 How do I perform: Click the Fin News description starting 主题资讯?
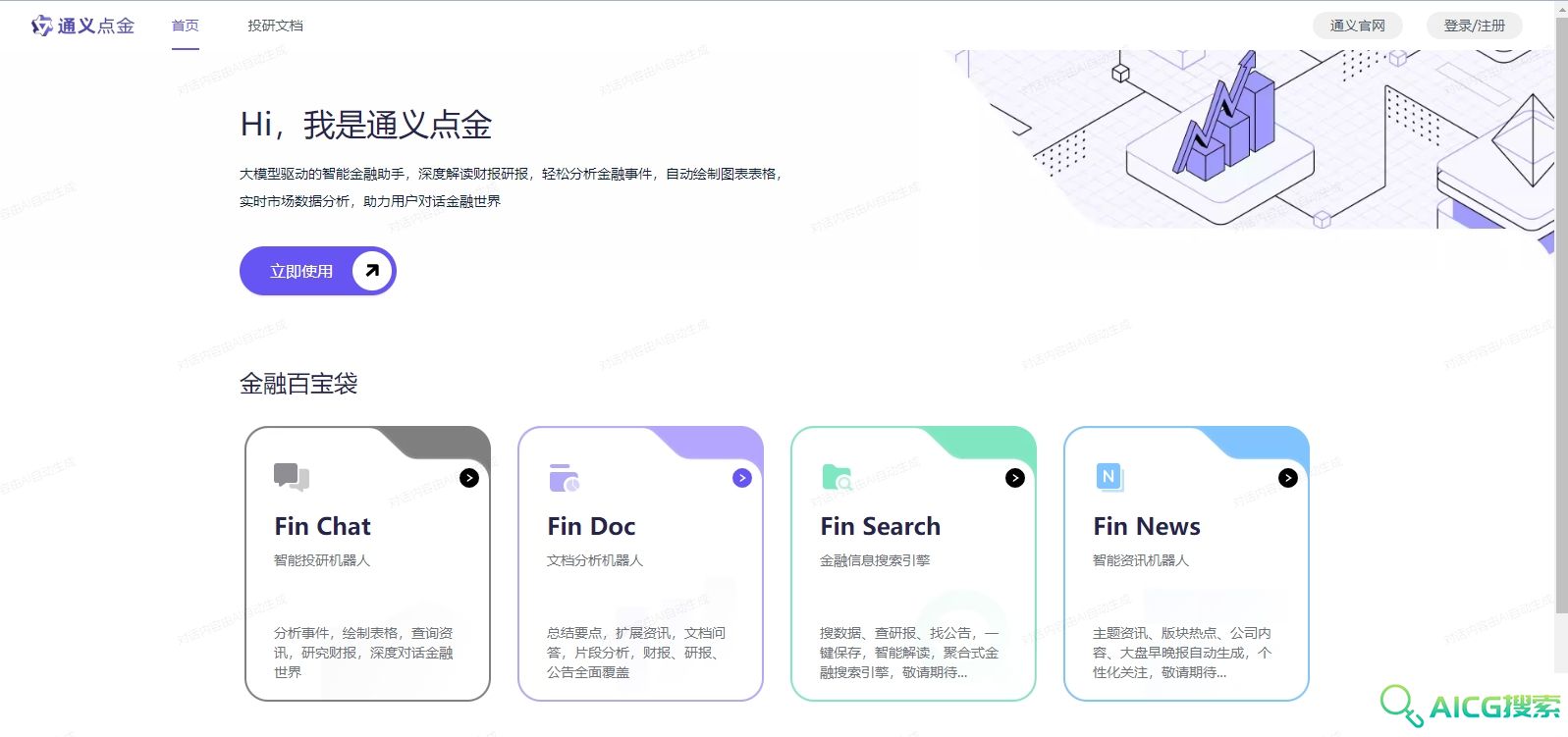tap(1183, 653)
